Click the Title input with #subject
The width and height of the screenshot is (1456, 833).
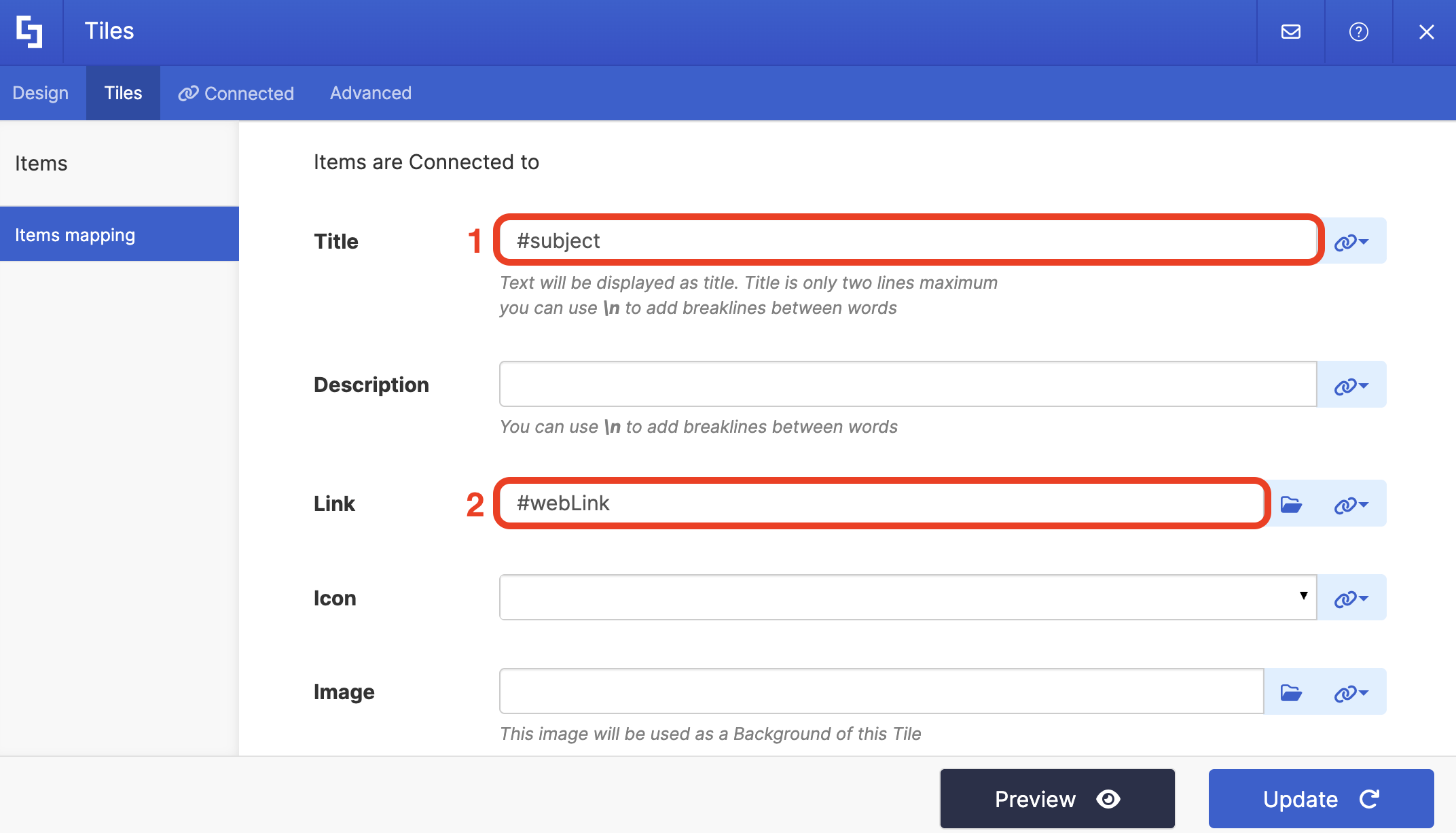pyautogui.click(x=908, y=241)
